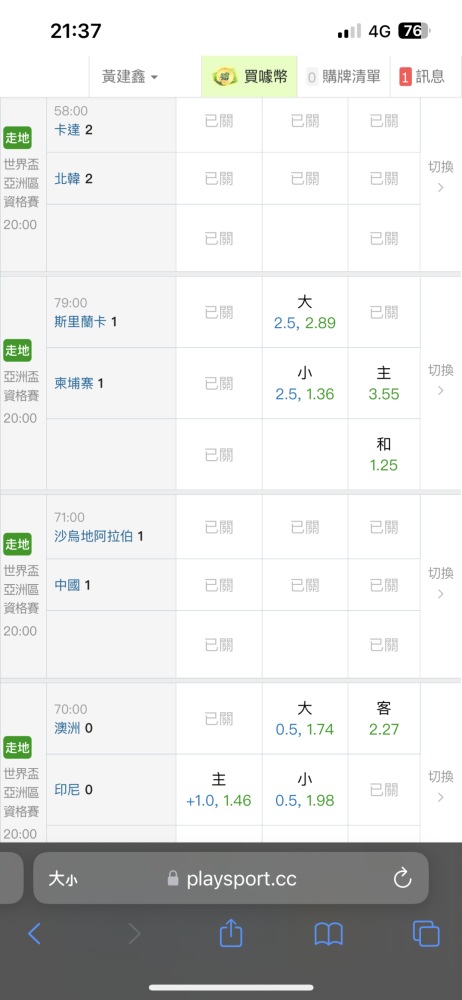
Task: Pick 主 3.55 odds
Action: pyautogui.click(x=384, y=383)
